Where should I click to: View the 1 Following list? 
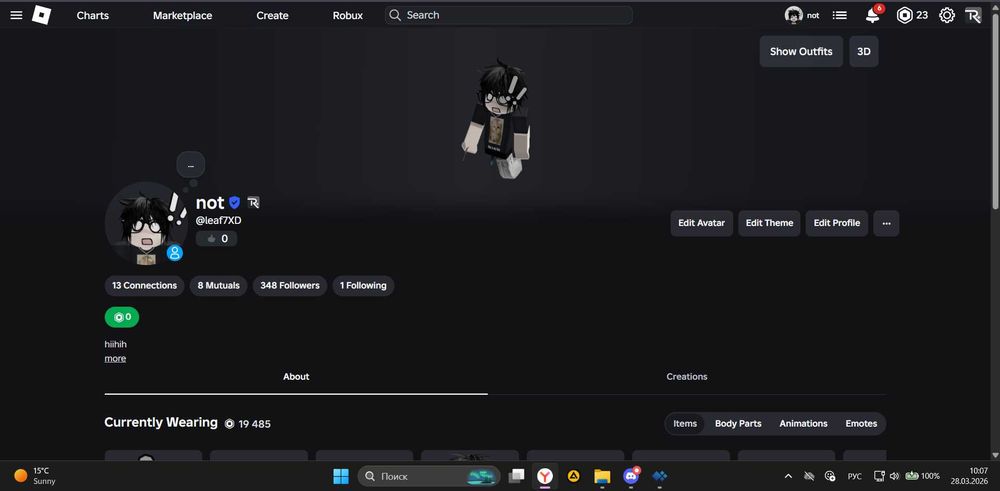(x=363, y=286)
